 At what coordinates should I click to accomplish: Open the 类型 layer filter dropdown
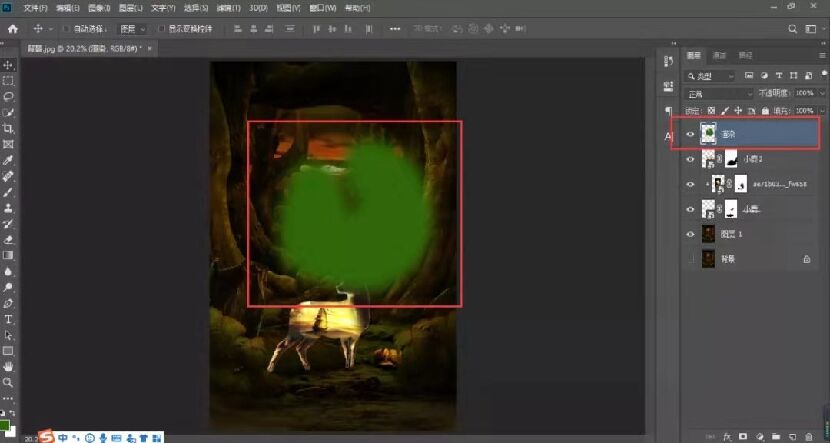(710, 76)
